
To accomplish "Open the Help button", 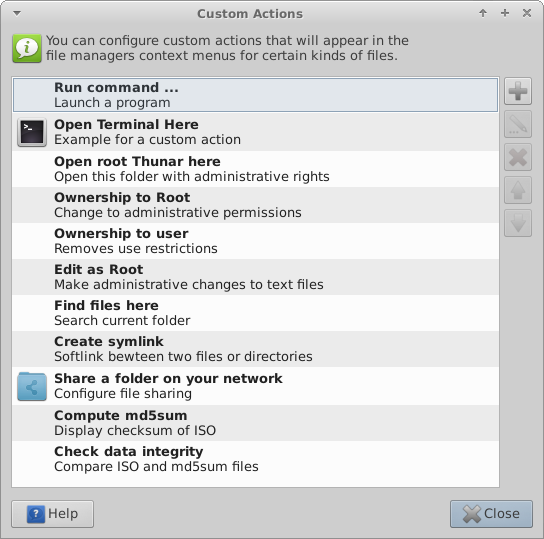I will pyautogui.click(x=52, y=514).
